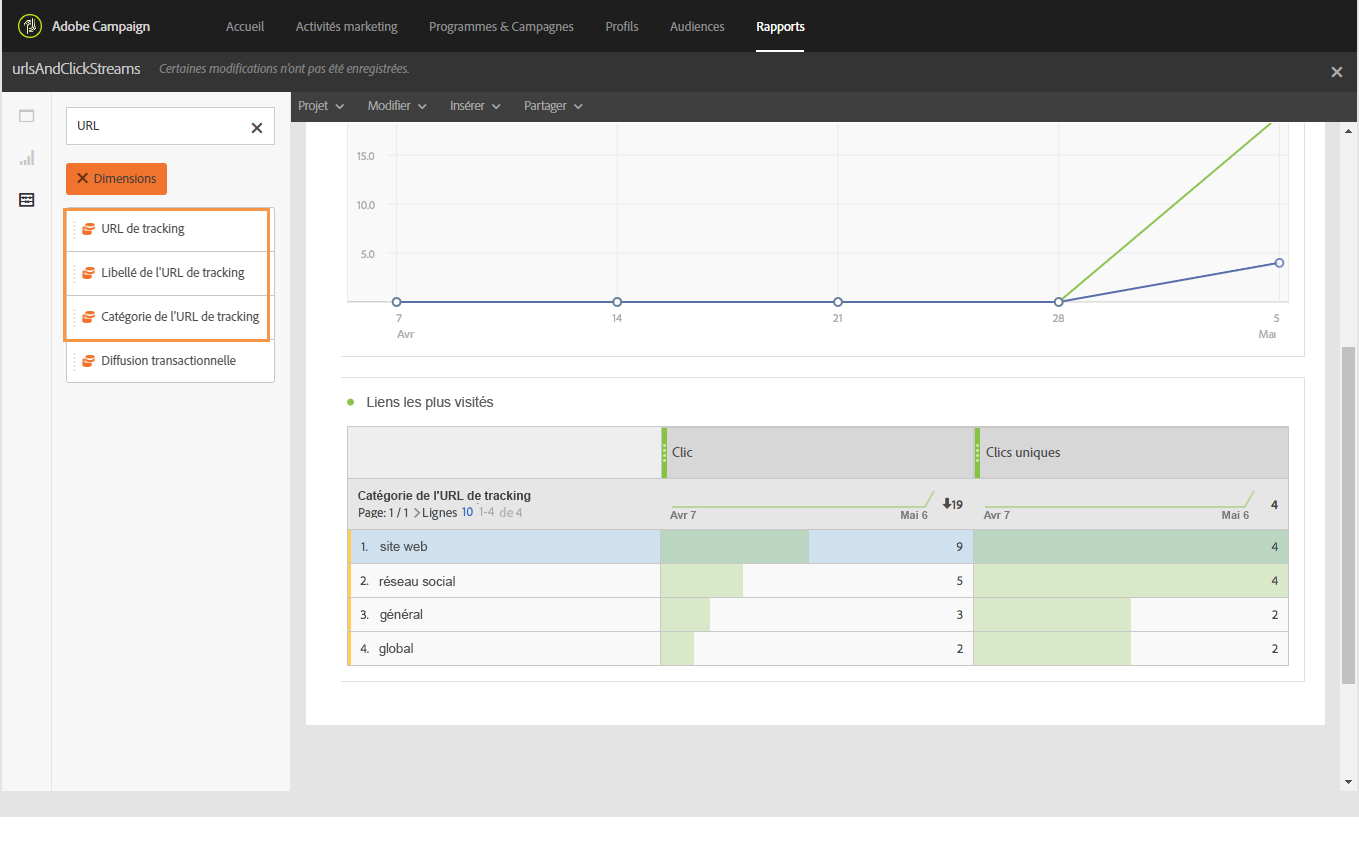Click the Lignes 10 rows link
This screenshot has height=842, width=1359.
pos(467,513)
